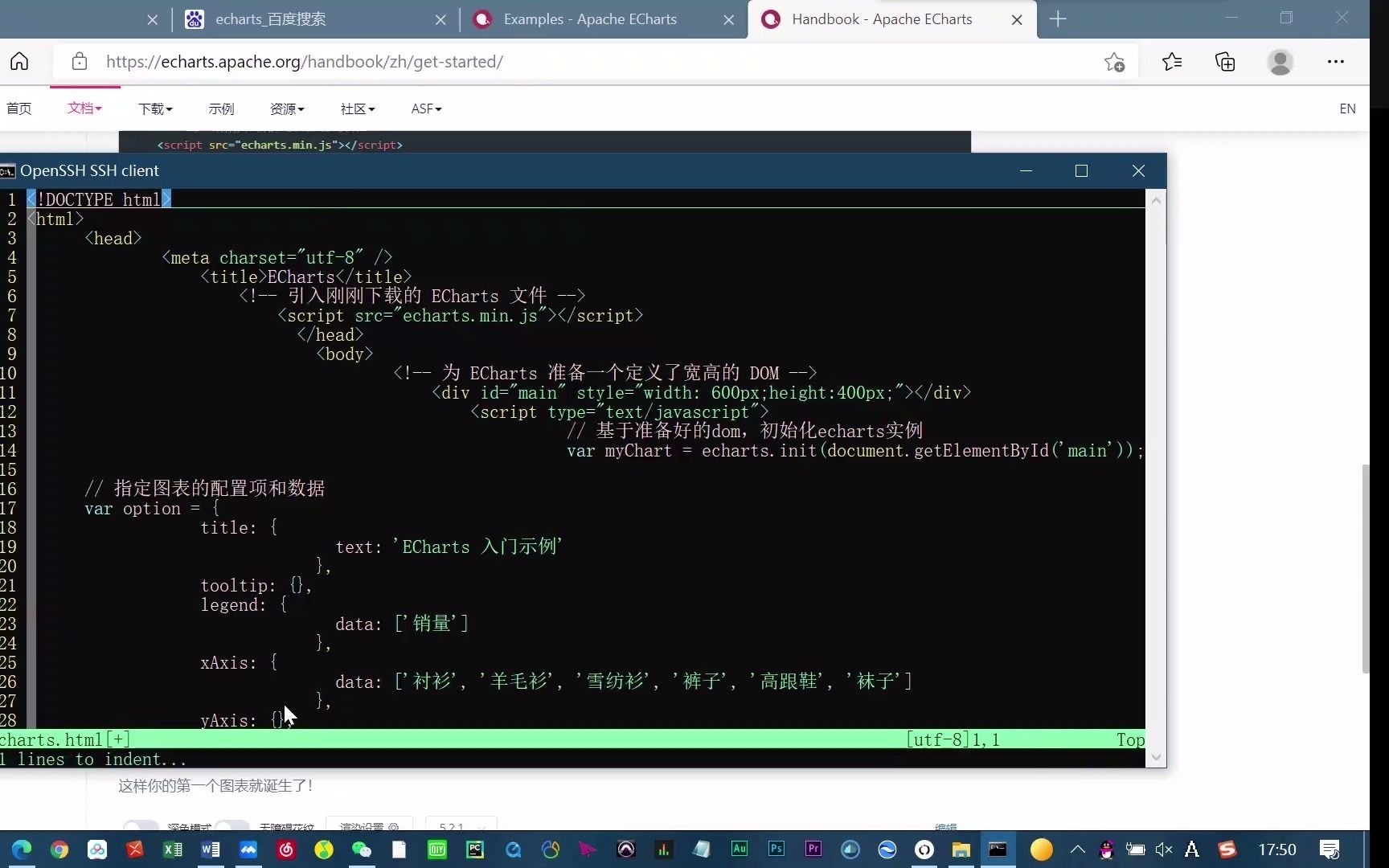This screenshot has height=868, width=1389.
Task: Click the terminal taskbar icon
Action: [x=998, y=850]
